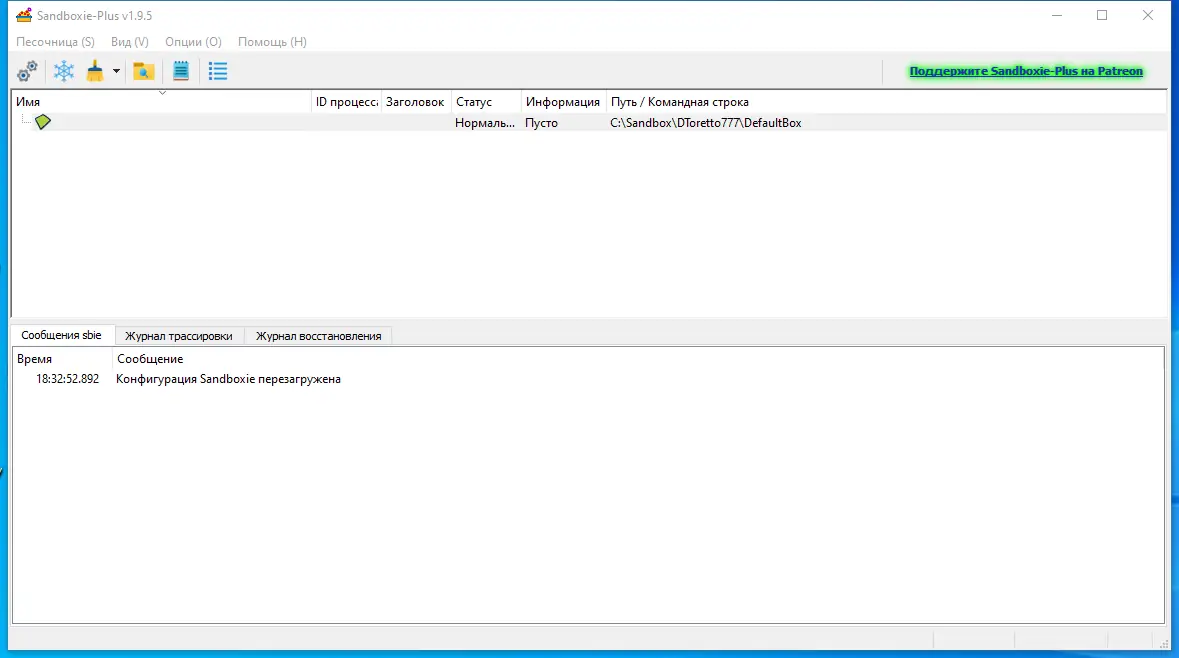This screenshot has height=658, width=1179.
Task: Click the list view toolbar icon
Action: click(x=218, y=71)
